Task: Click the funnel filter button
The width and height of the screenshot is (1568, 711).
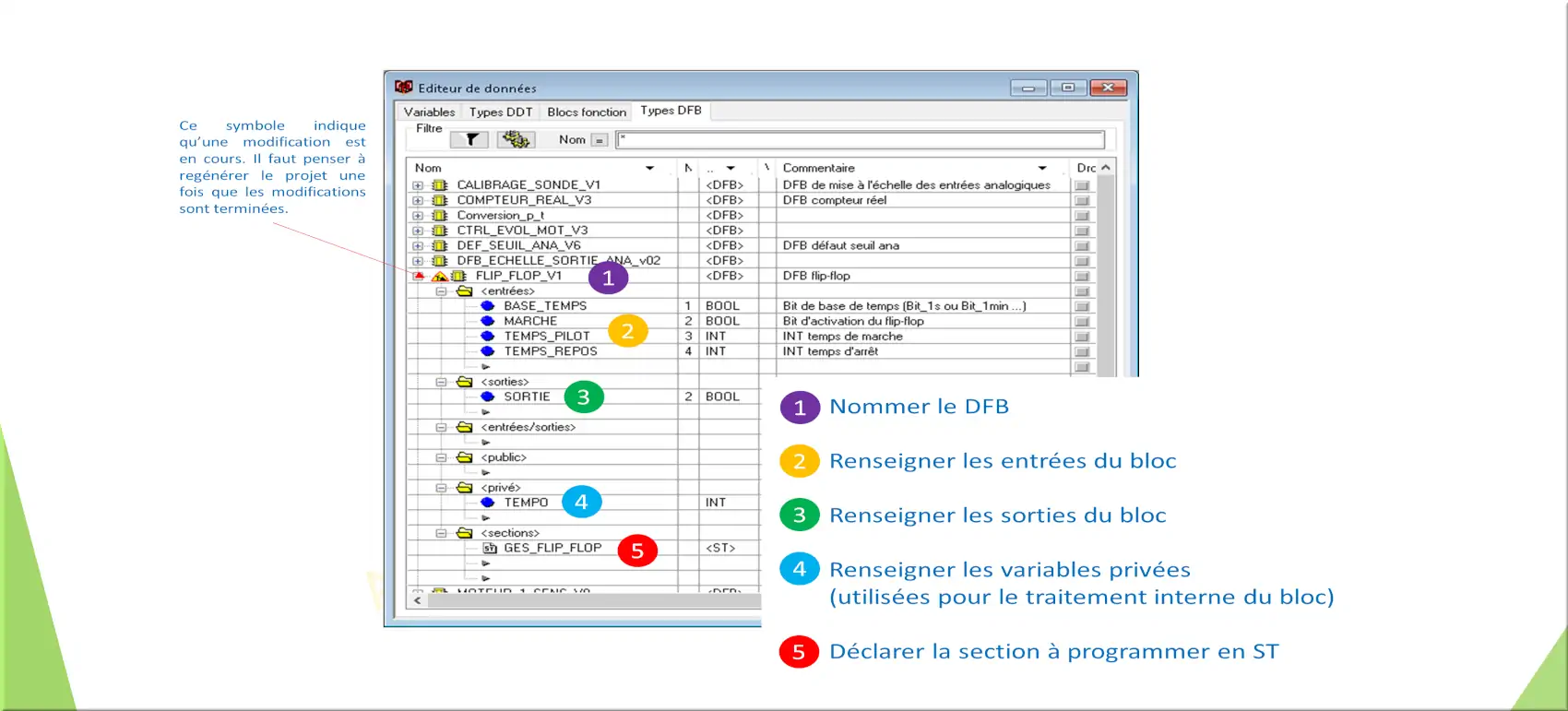Action: [x=469, y=140]
